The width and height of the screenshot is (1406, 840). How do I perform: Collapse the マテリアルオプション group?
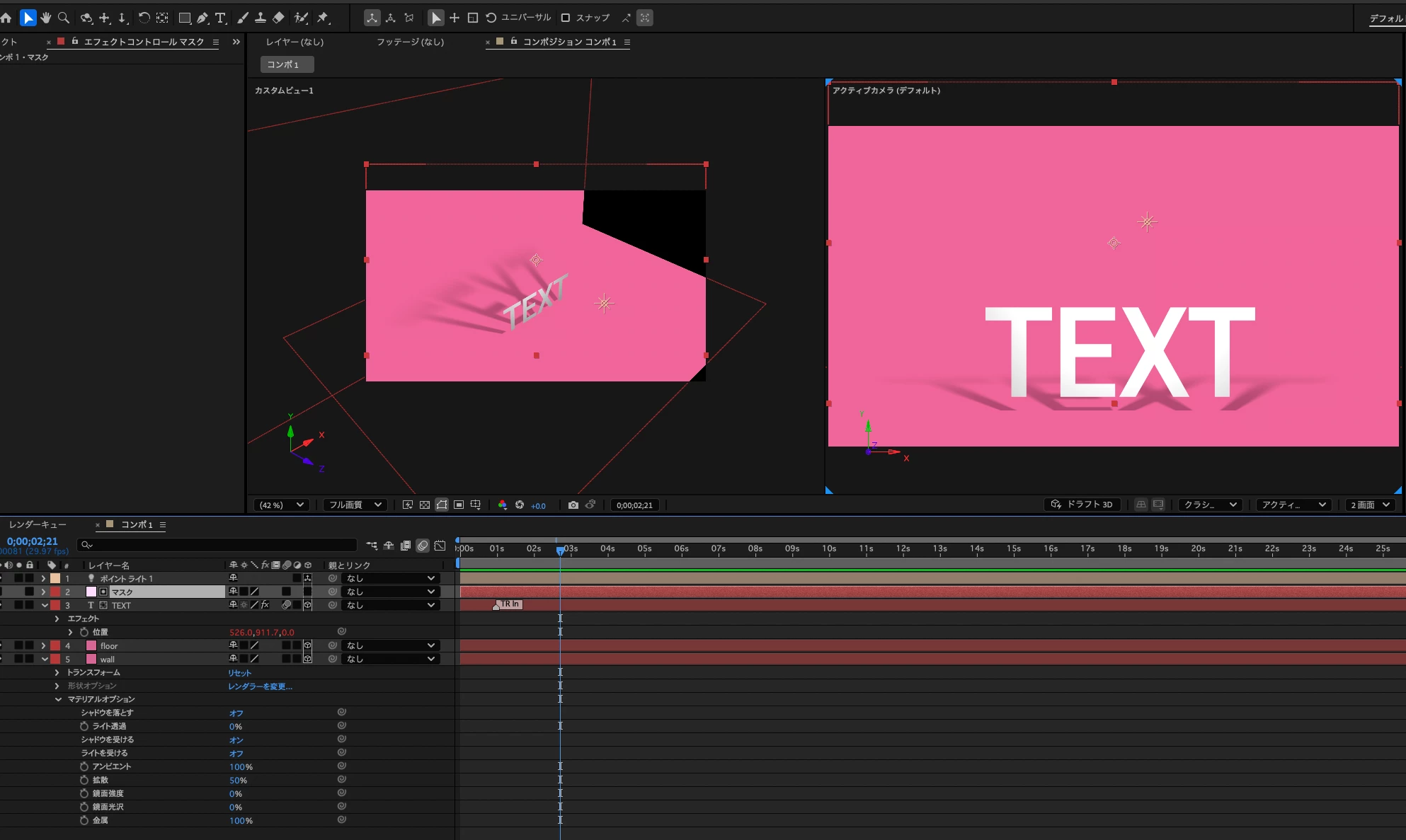58,699
